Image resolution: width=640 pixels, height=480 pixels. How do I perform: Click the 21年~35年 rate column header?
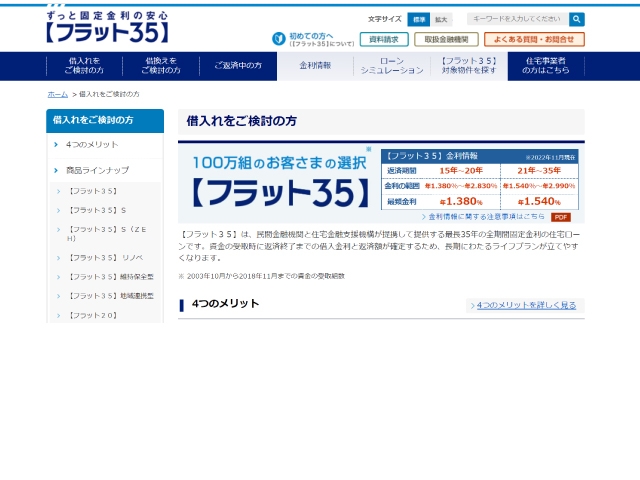point(539,171)
